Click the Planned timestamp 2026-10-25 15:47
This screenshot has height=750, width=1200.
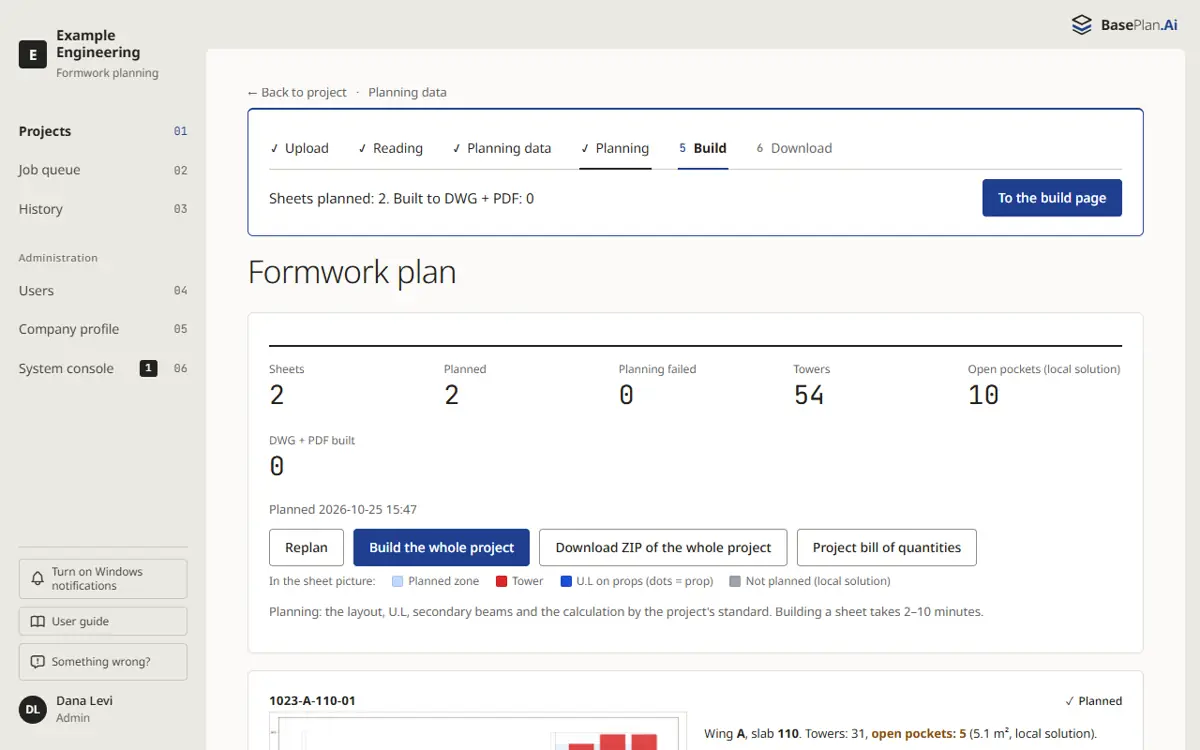pos(343,509)
